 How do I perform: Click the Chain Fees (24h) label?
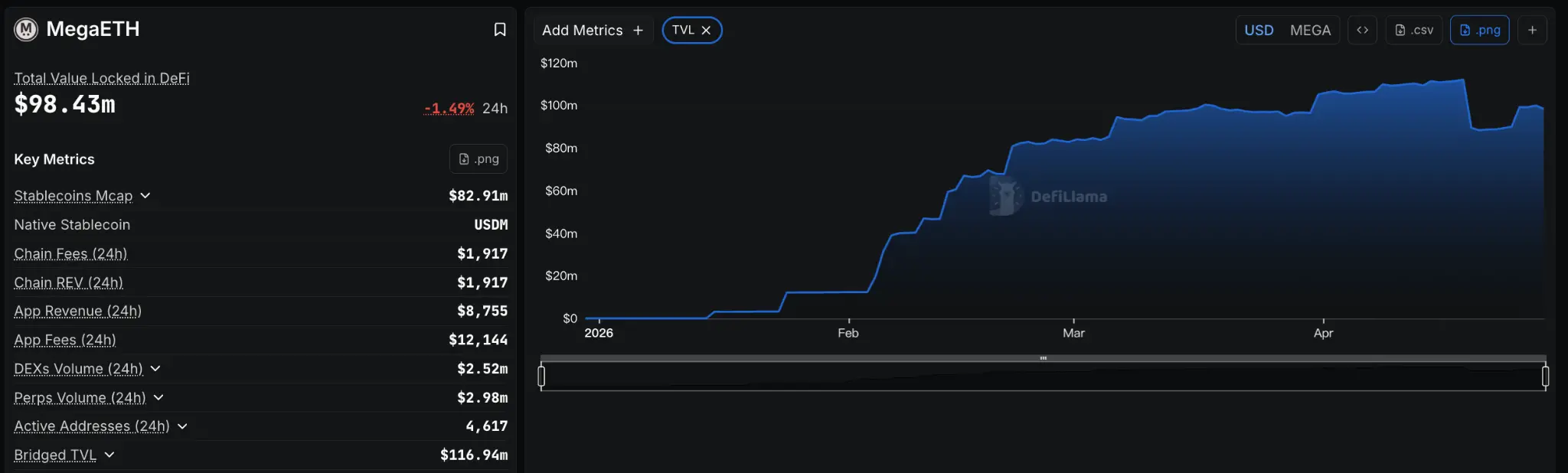click(x=70, y=254)
